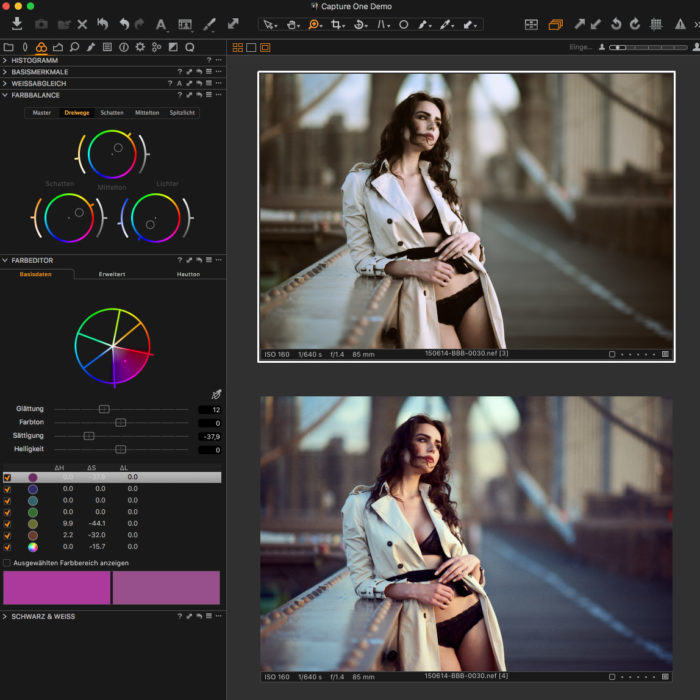The height and width of the screenshot is (700, 700).
Task: Uncheck the olive row checkbox with 9.9
Action: 7,524
